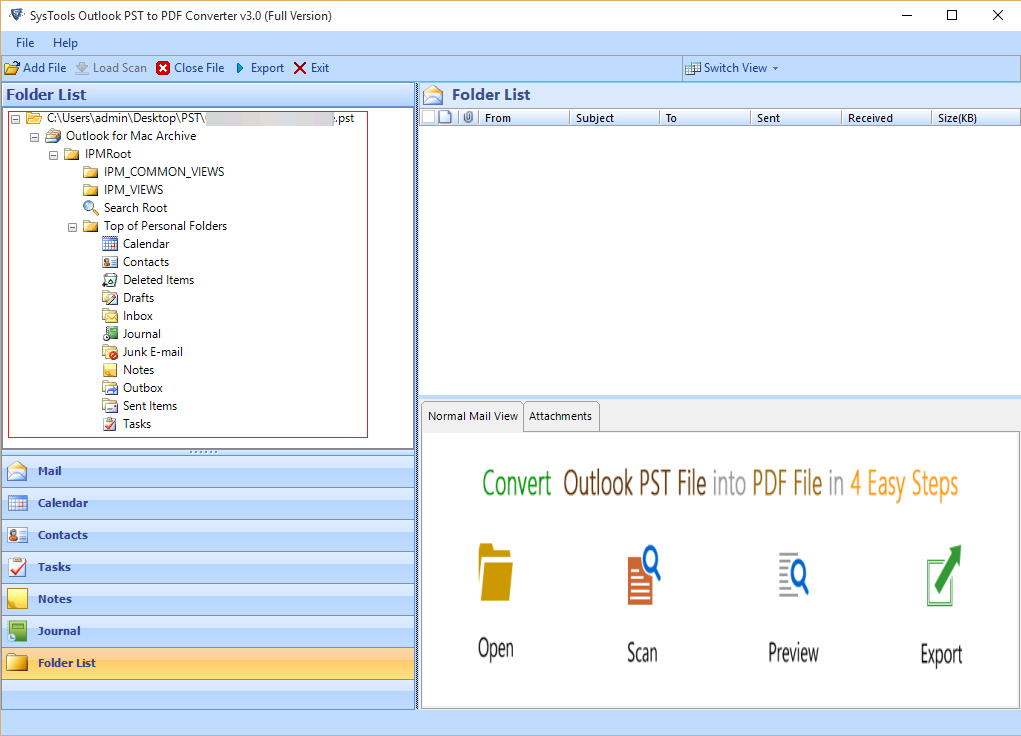Switch to the Attachments tab
The width and height of the screenshot is (1021, 736).
pyautogui.click(x=560, y=416)
